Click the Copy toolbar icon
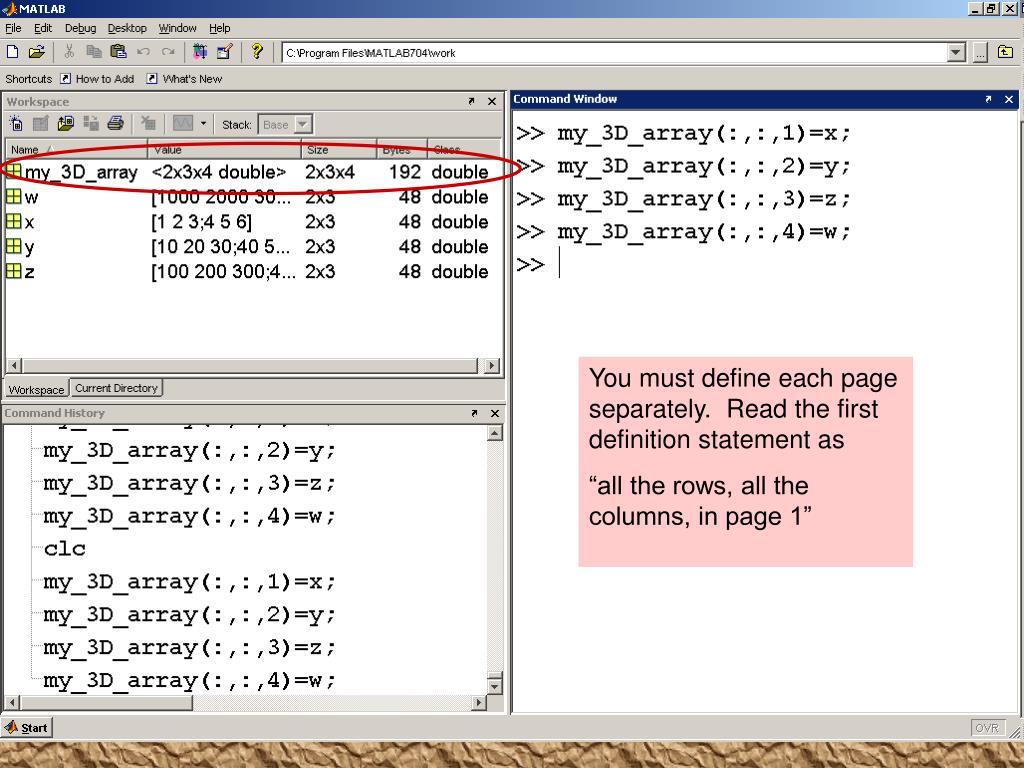This screenshot has width=1024, height=768. click(94, 52)
